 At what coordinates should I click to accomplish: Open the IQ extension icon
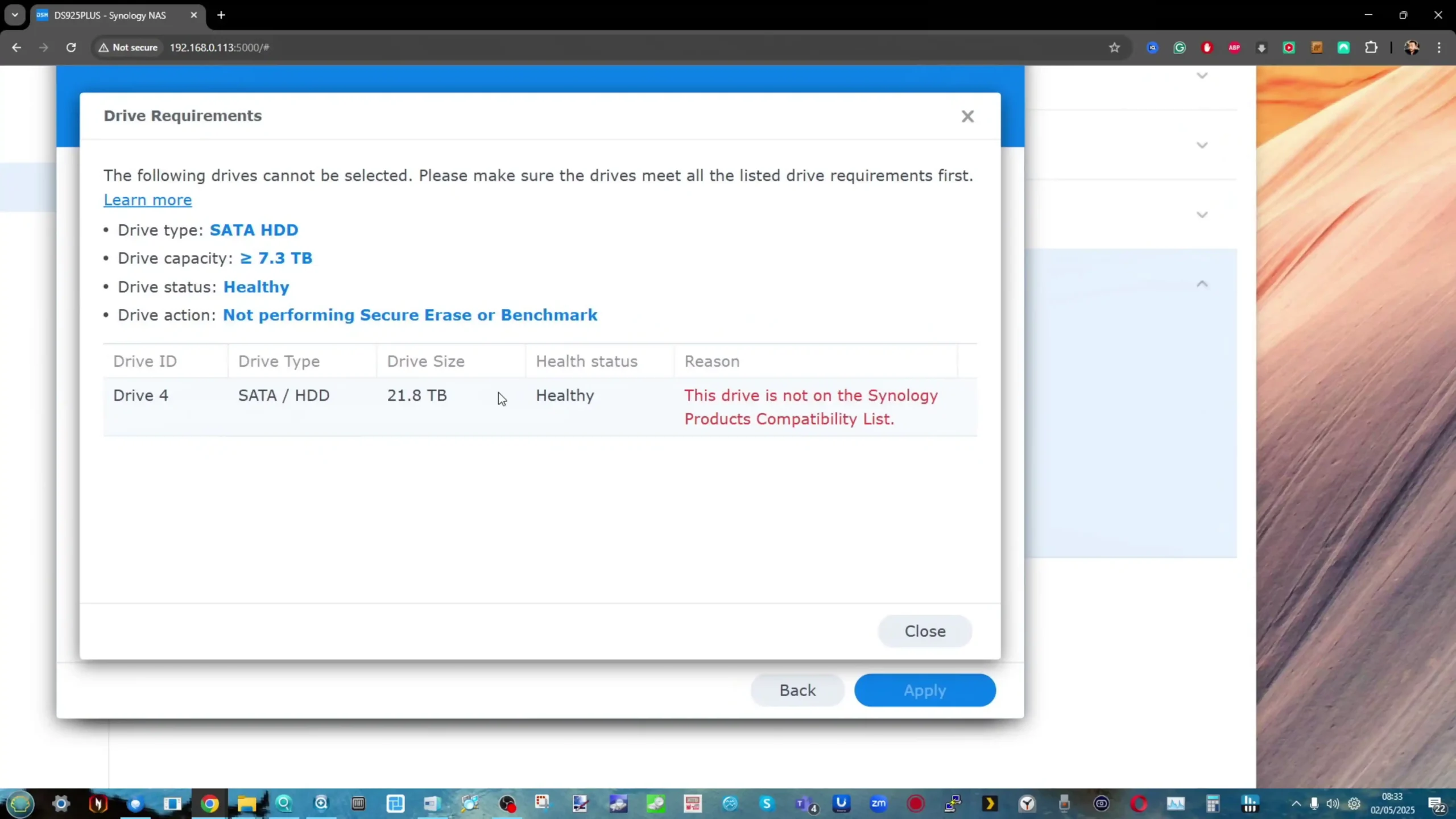(x=1152, y=48)
